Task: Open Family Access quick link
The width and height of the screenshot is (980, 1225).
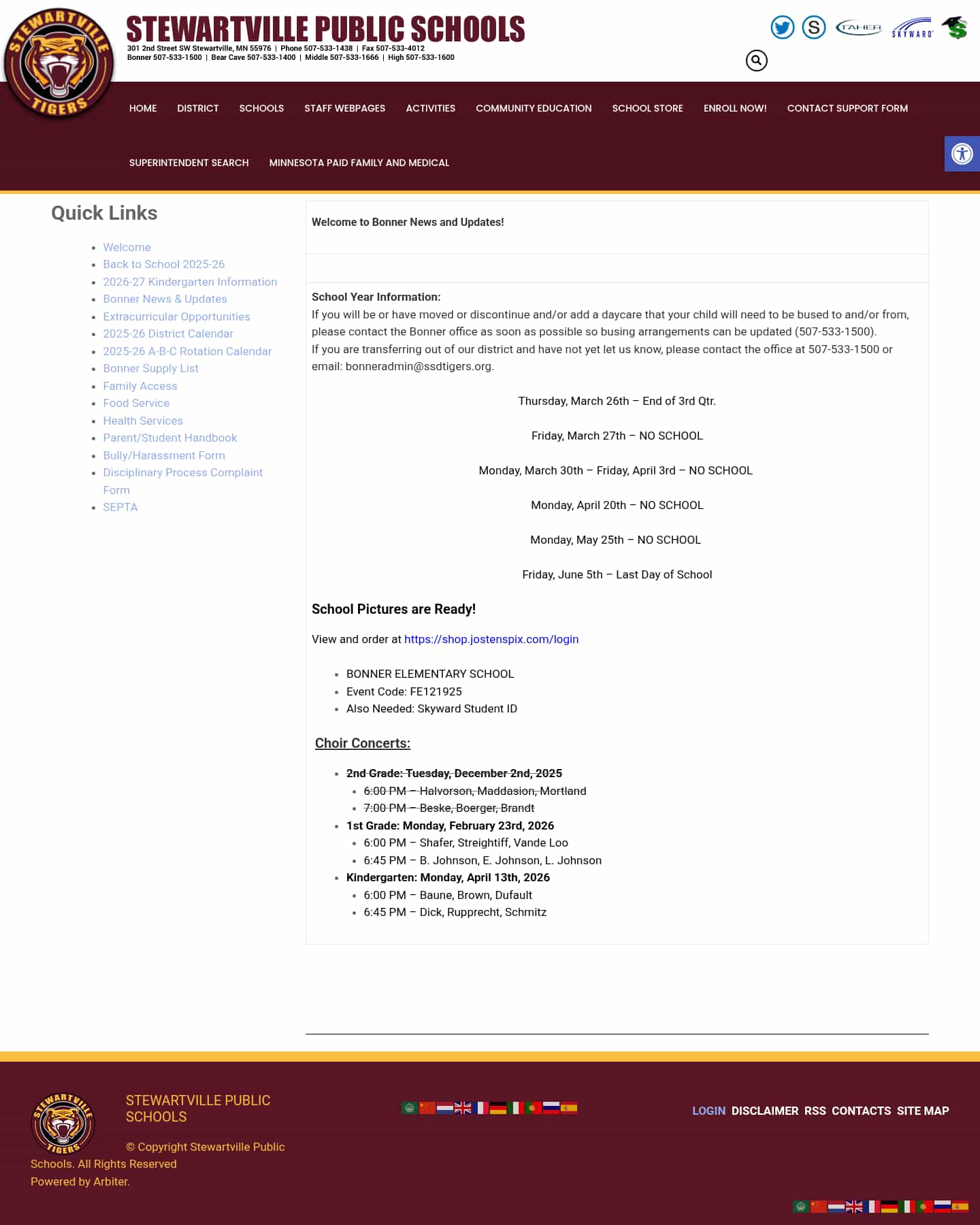Action: tap(140, 386)
